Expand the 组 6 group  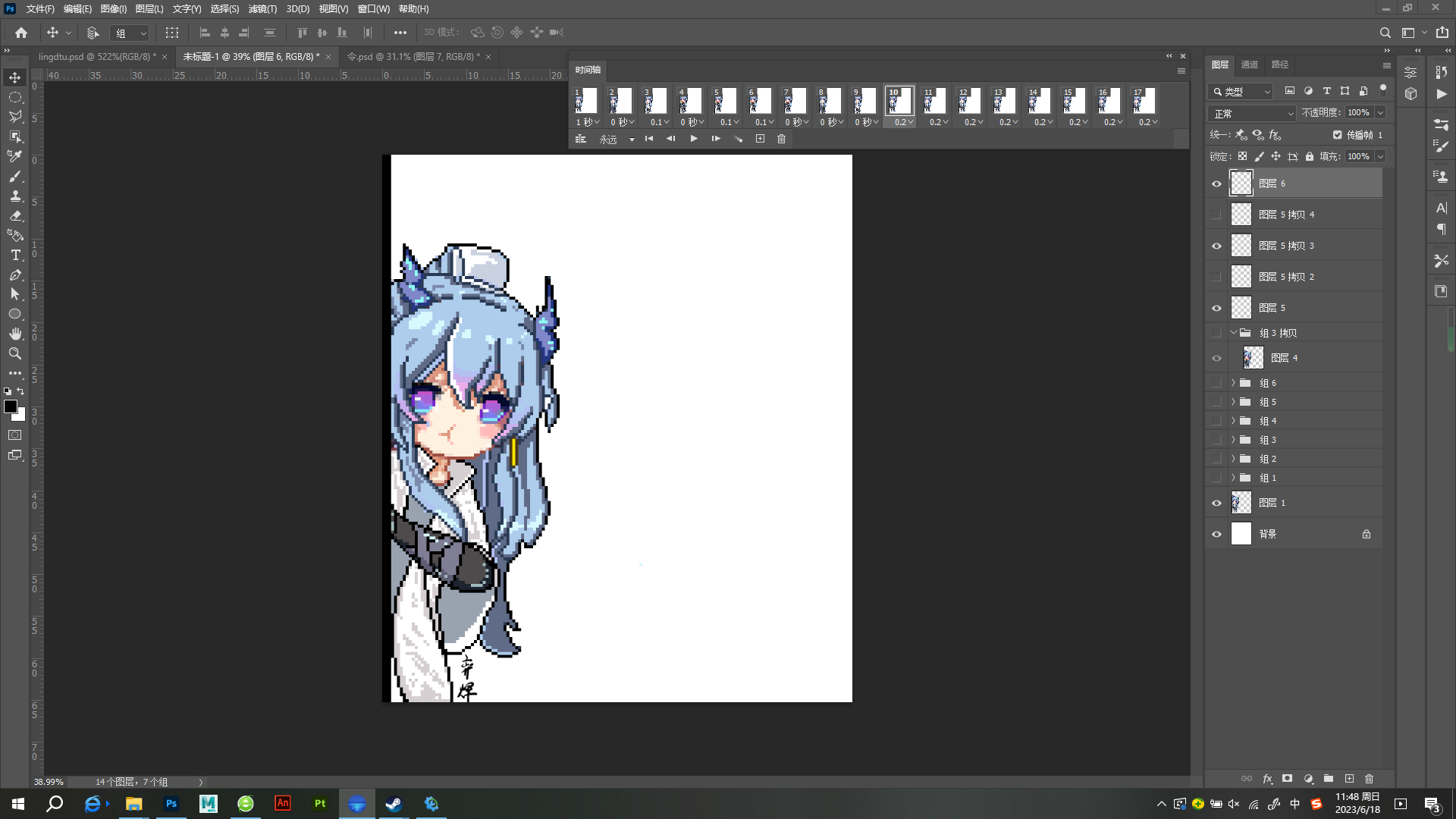click(x=1234, y=383)
